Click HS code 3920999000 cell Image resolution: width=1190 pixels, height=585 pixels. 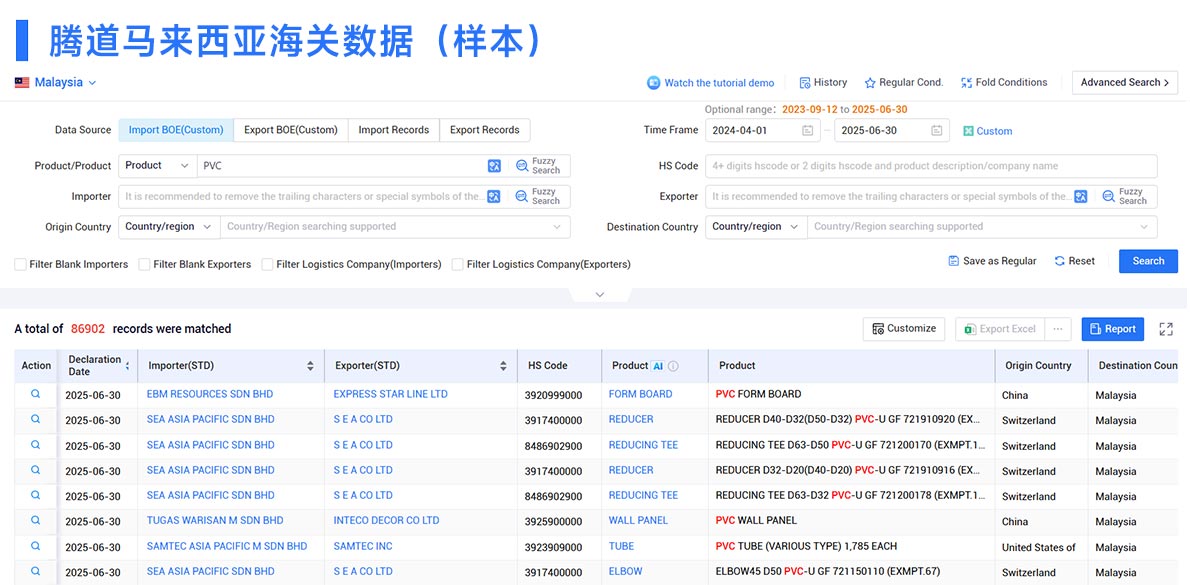[x=553, y=395]
